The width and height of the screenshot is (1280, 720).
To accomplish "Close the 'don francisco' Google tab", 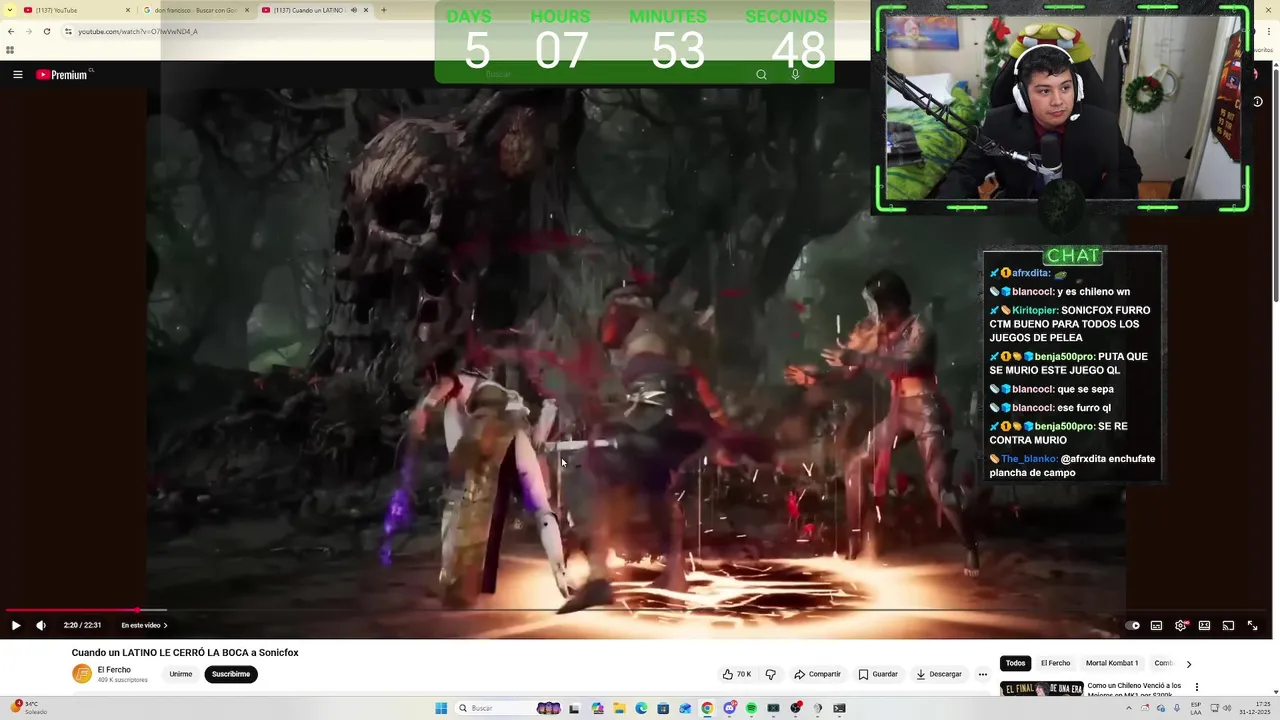I will pos(247,10).
